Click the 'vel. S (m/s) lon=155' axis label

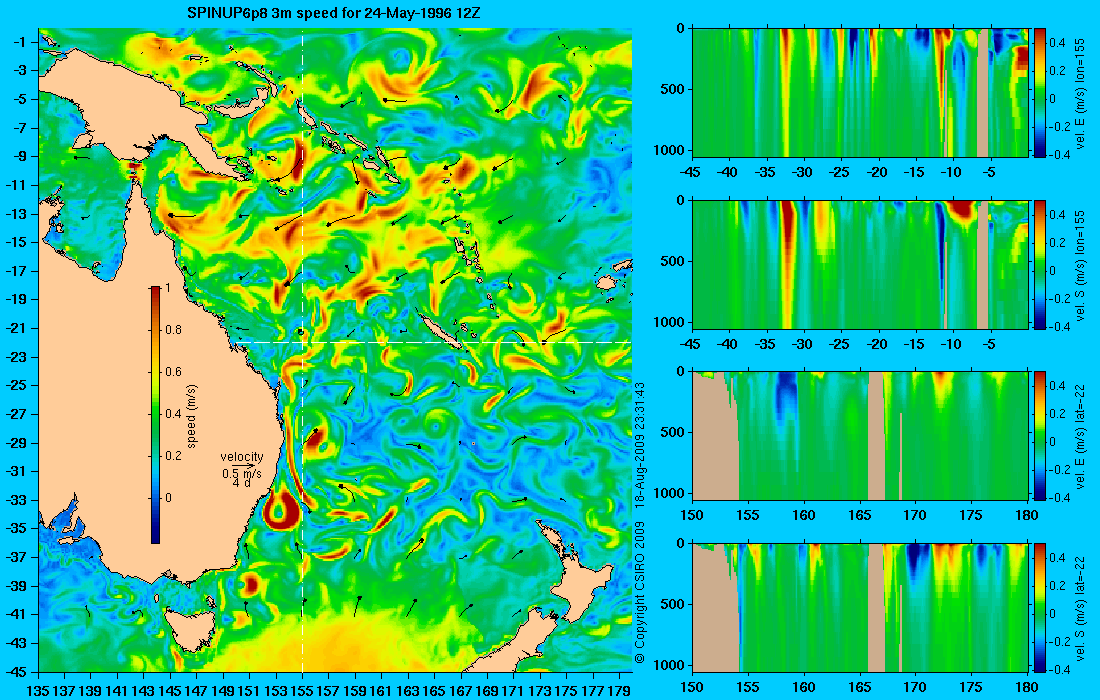tap(1080, 265)
